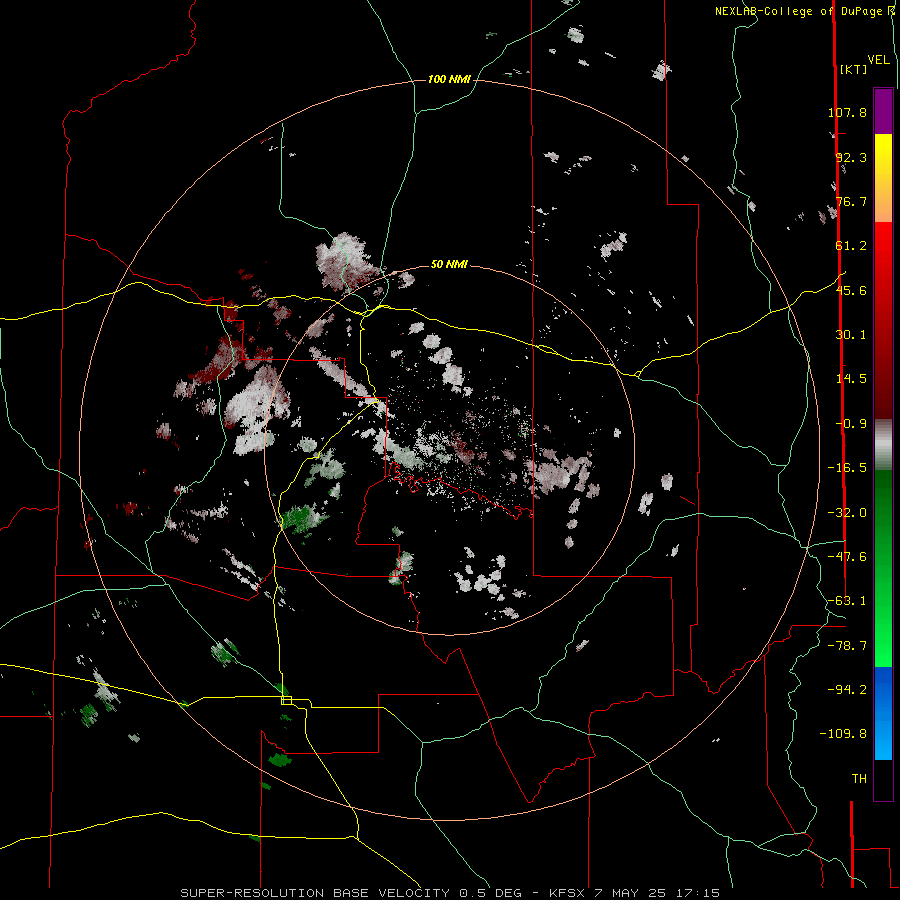Viewport: 900px width, 900px height.
Task: Click the blue segment of the velocity scale
Action: point(883,713)
